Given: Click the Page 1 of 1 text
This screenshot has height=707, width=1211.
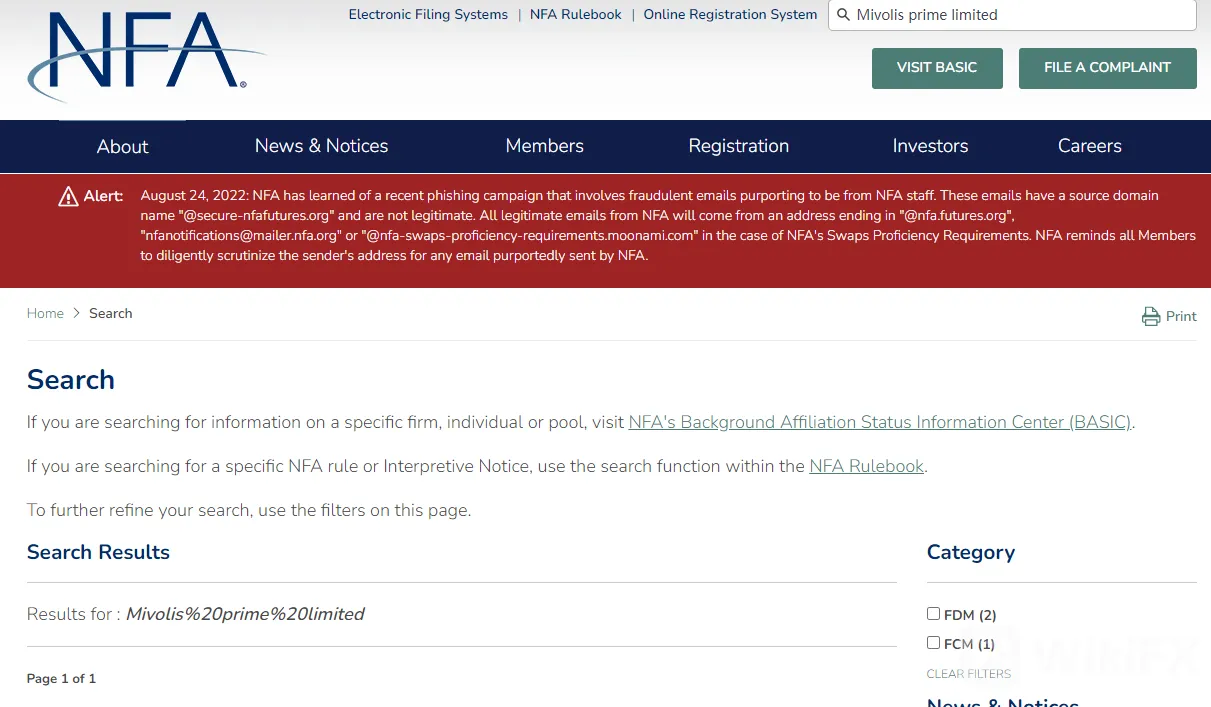Looking at the screenshot, I should pos(61,678).
